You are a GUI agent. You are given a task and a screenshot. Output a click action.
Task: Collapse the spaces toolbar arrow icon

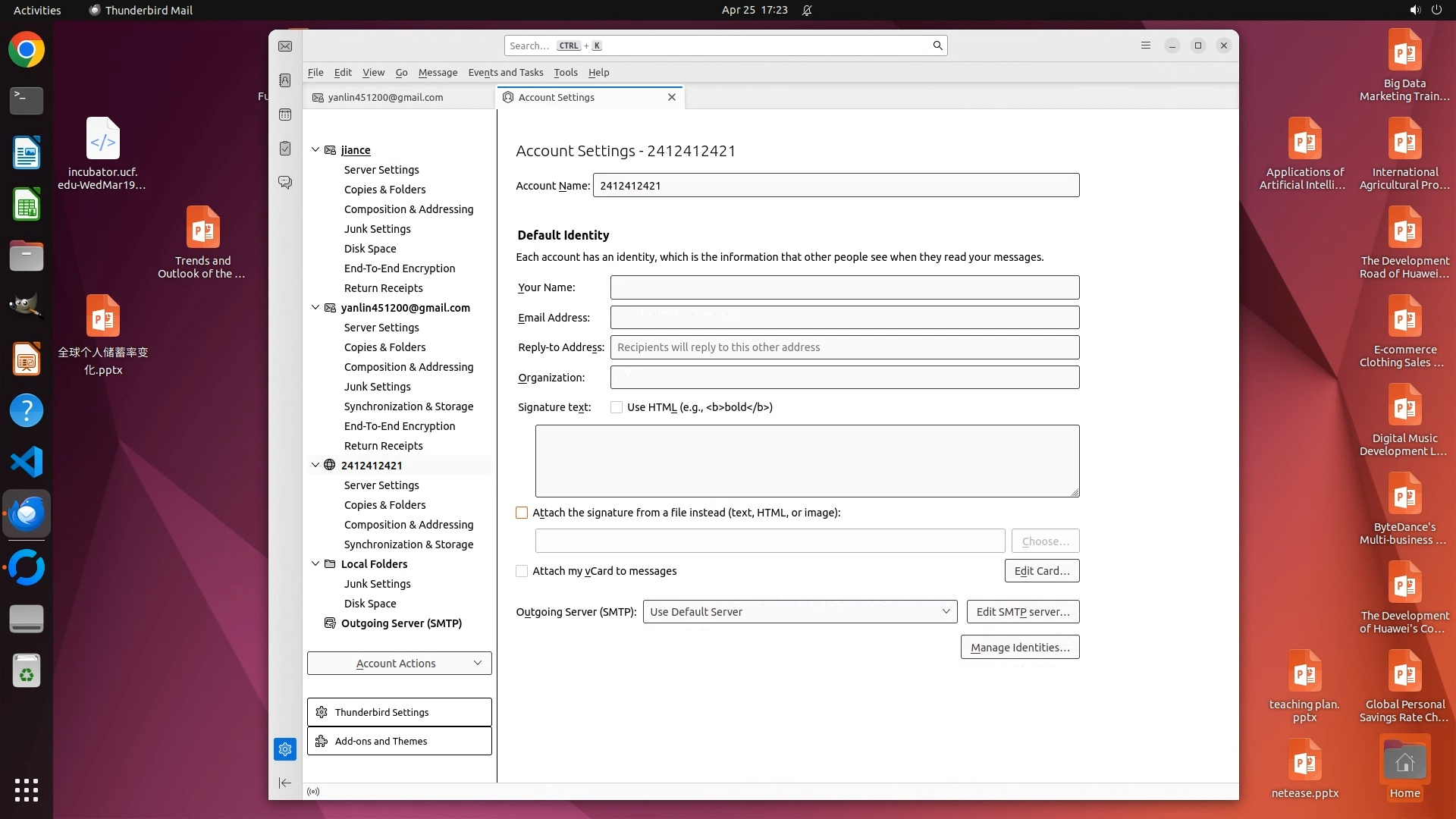point(285,783)
